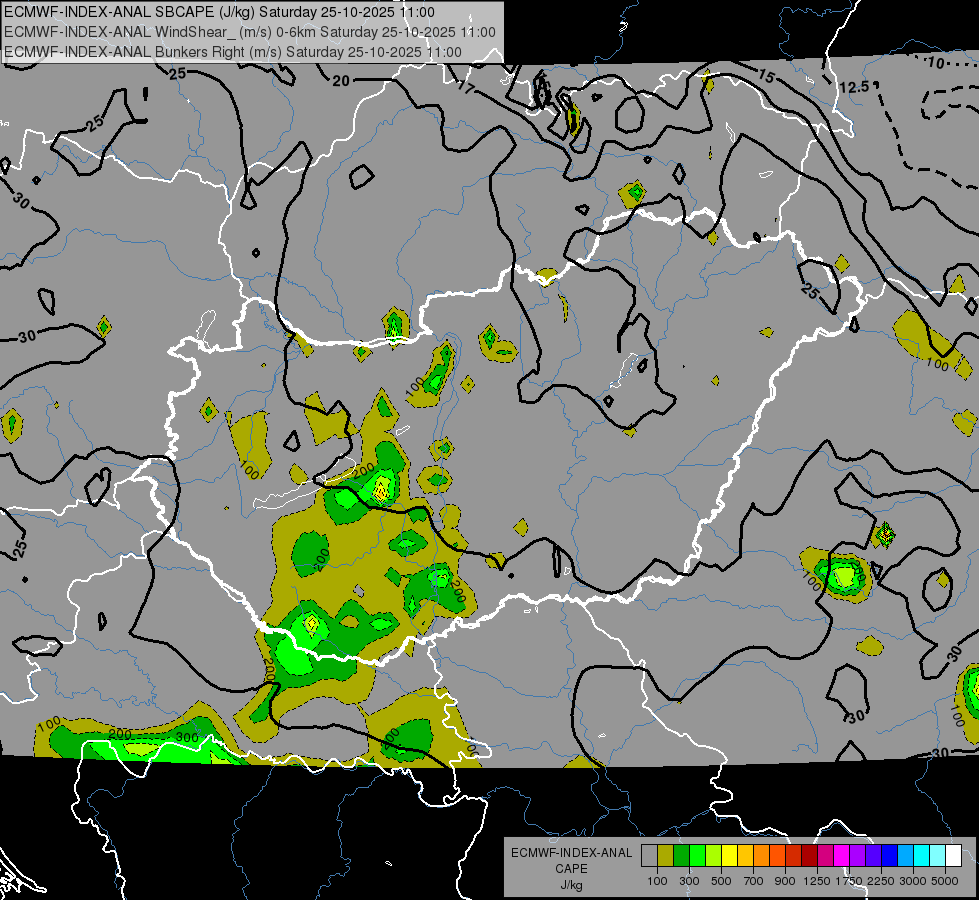Click the 3000 tick label in legend
Viewport: 979px width, 900px height.
tap(913, 881)
